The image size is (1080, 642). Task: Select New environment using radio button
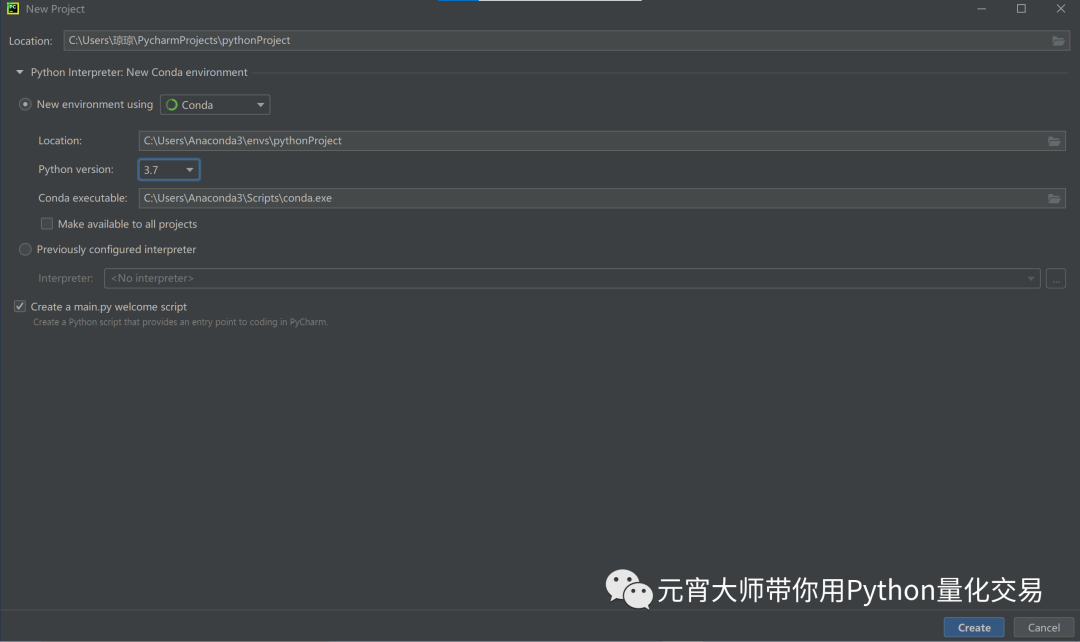click(25, 105)
